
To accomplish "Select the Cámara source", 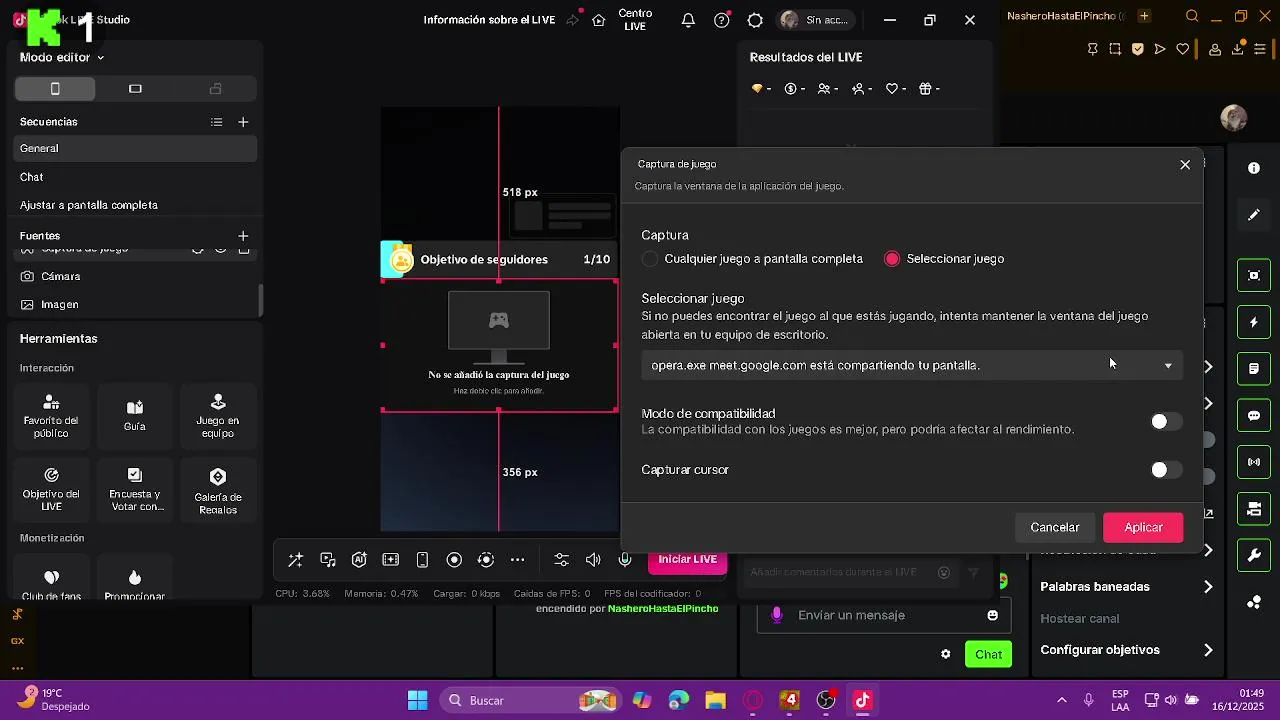I will pyautogui.click(x=135, y=276).
